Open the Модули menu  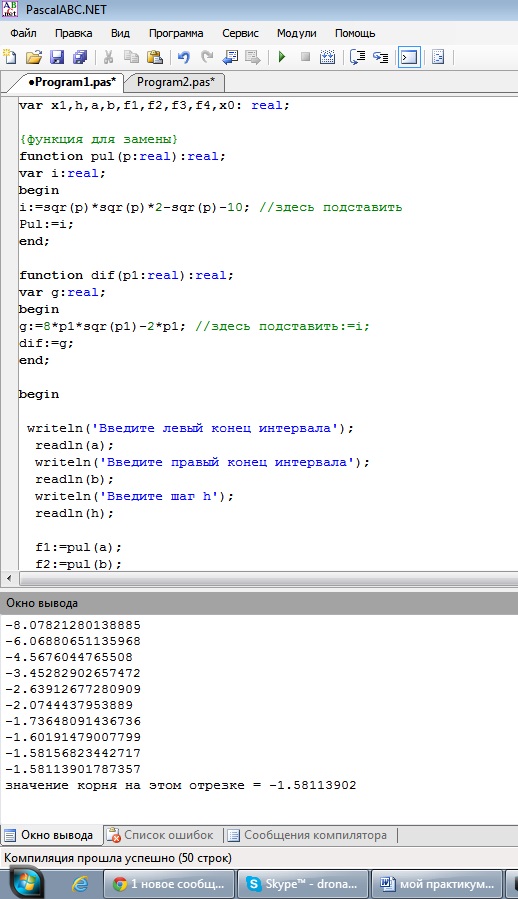click(x=297, y=33)
